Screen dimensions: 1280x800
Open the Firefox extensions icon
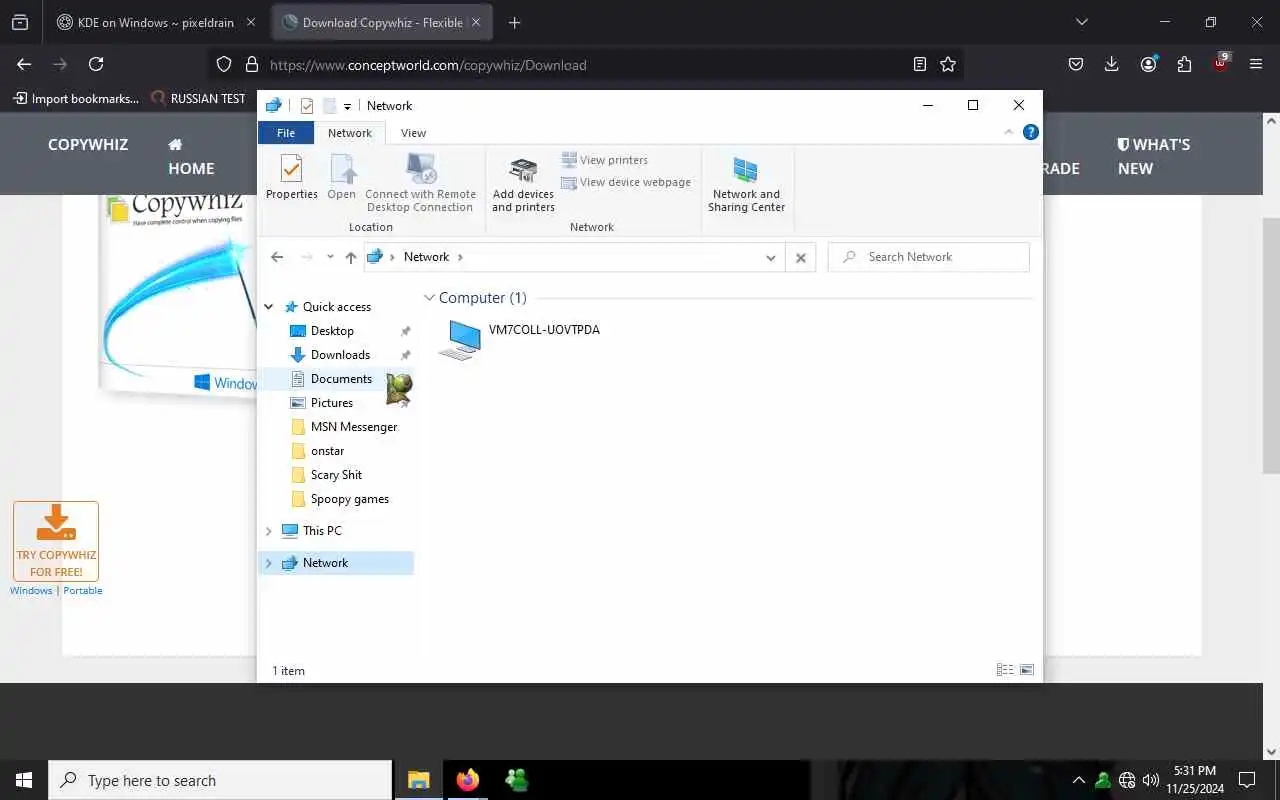point(1184,64)
